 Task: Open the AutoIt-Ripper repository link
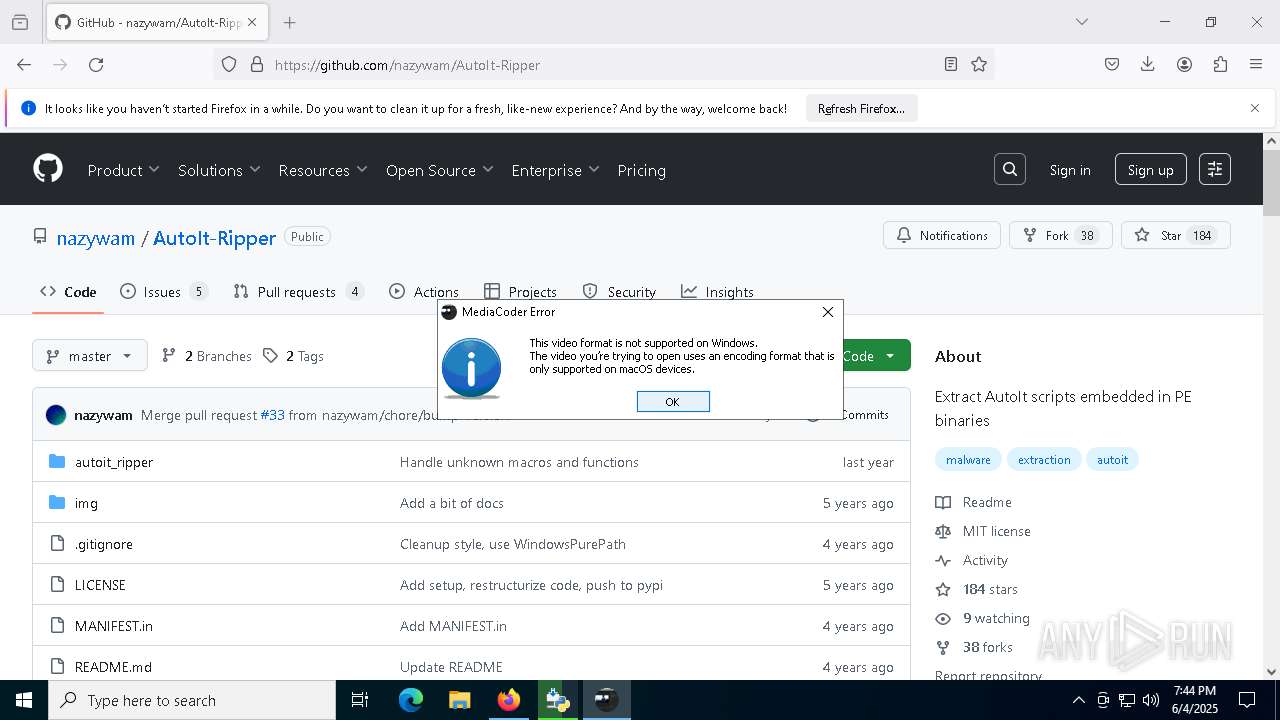[x=214, y=238]
